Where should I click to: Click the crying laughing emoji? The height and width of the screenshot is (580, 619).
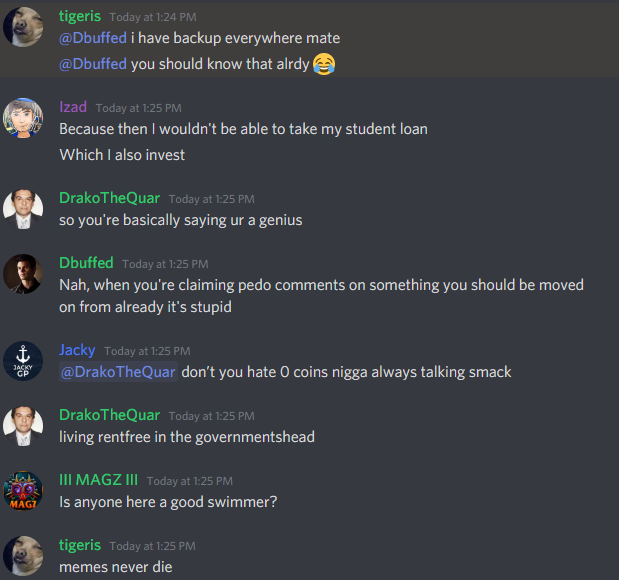click(324, 64)
